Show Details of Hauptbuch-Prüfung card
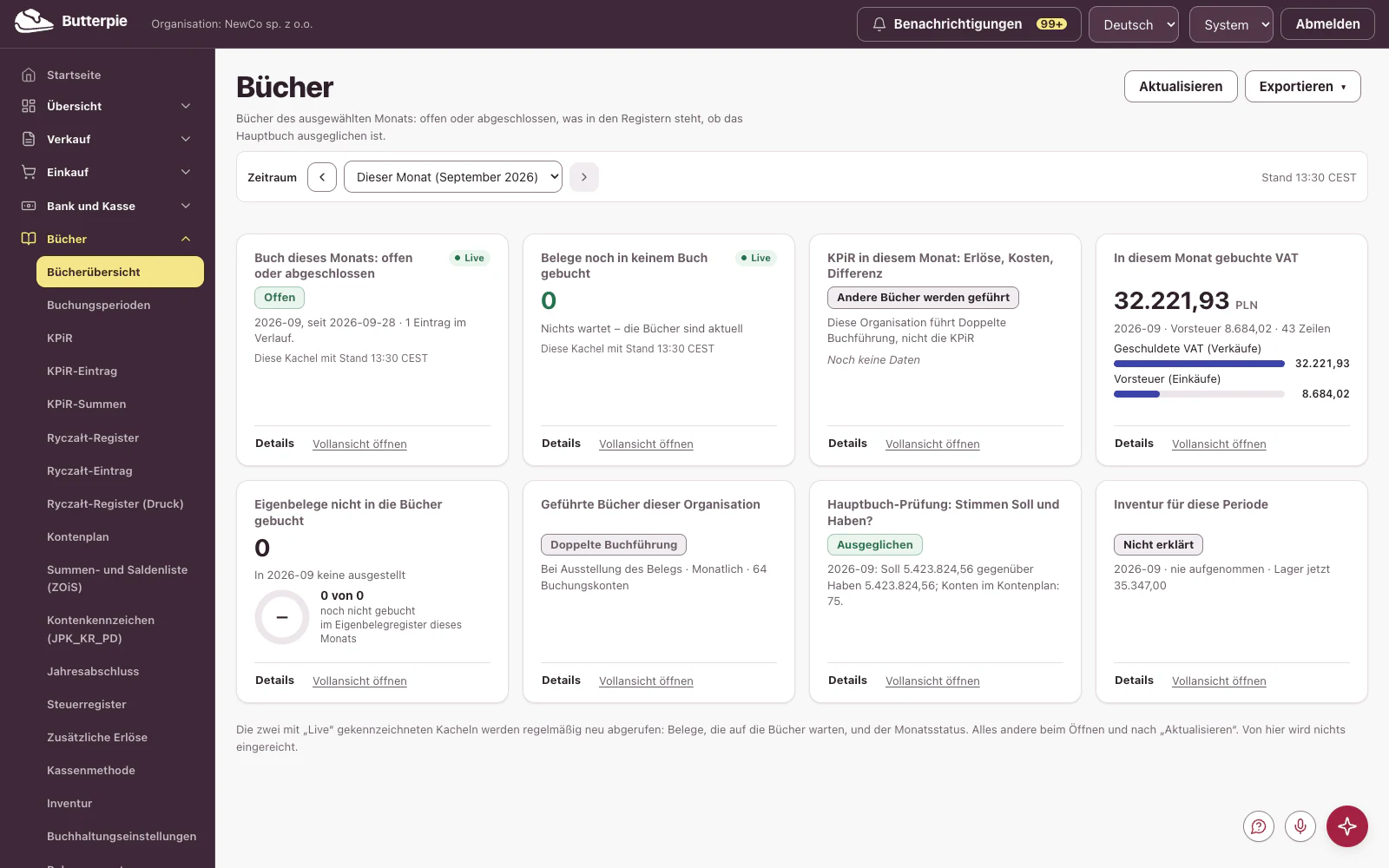The image size is (1389, 868). pos(847,680)
